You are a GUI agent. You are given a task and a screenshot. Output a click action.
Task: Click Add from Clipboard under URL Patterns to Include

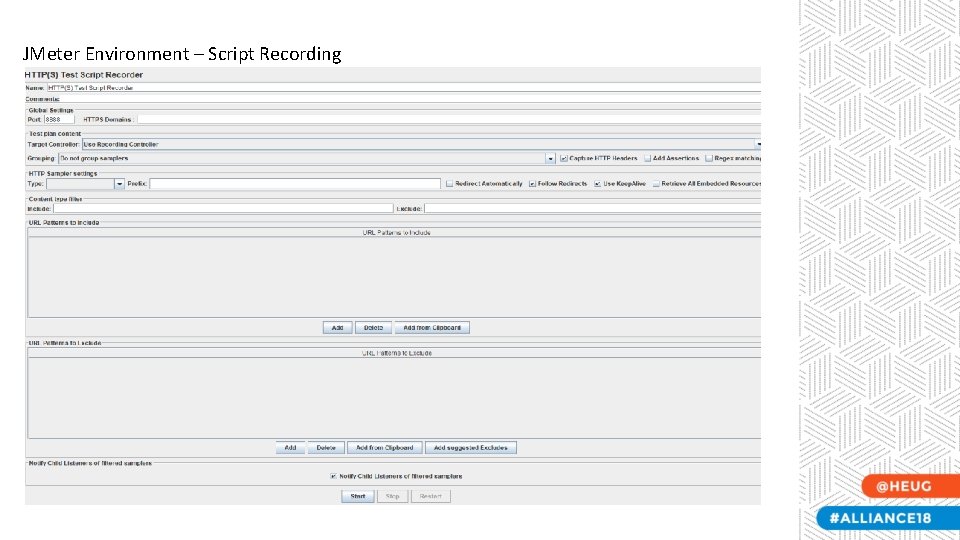click(432, 328)
